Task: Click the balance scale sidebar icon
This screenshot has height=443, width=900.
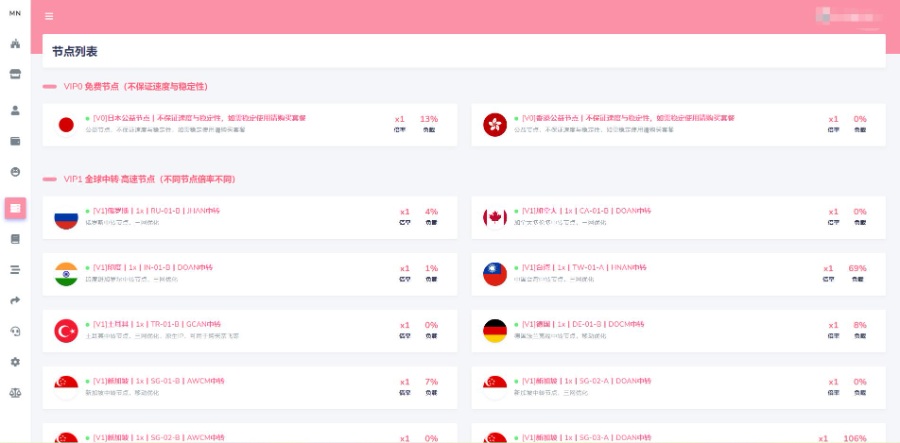Action: pyautogui.click(x=15, y=393)
